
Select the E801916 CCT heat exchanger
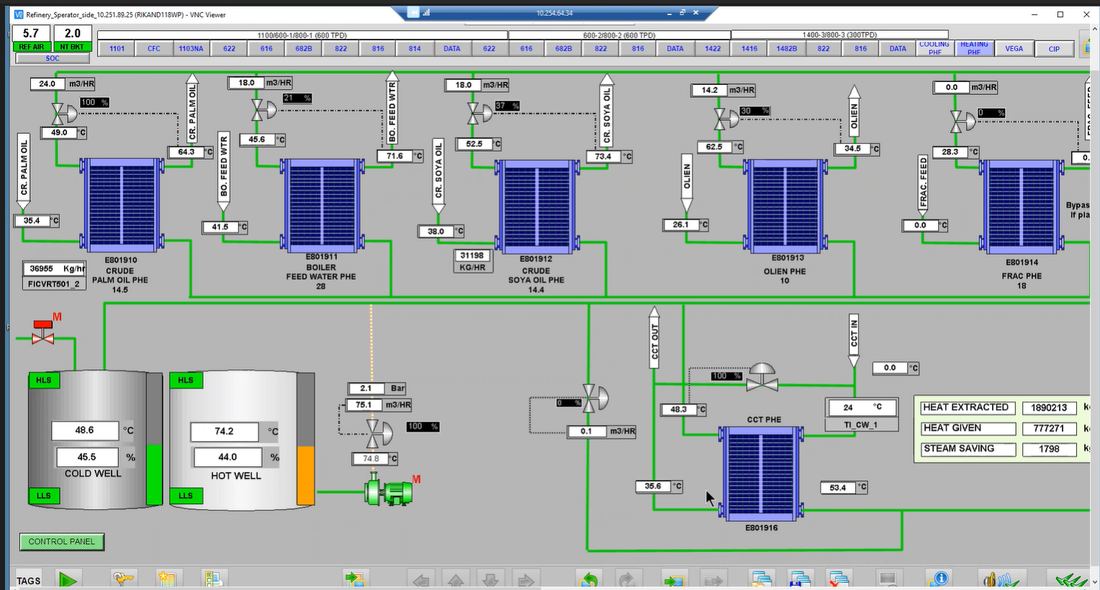(x=761, y=474)
